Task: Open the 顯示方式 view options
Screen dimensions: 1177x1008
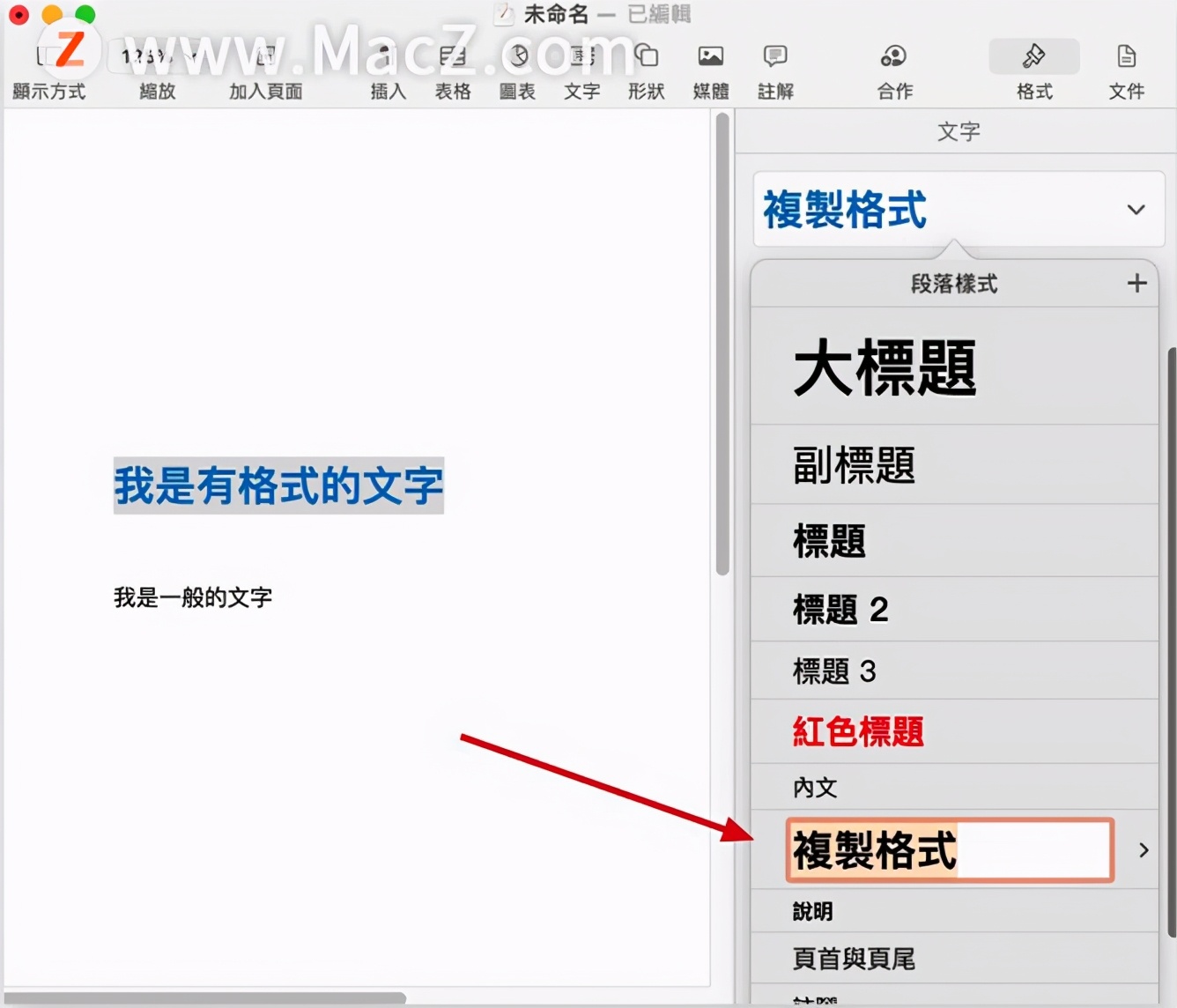Action: (x=48, y=57)
